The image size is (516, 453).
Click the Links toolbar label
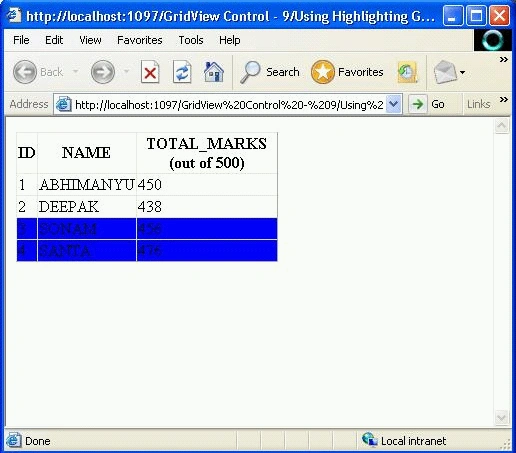coord(478,104)
